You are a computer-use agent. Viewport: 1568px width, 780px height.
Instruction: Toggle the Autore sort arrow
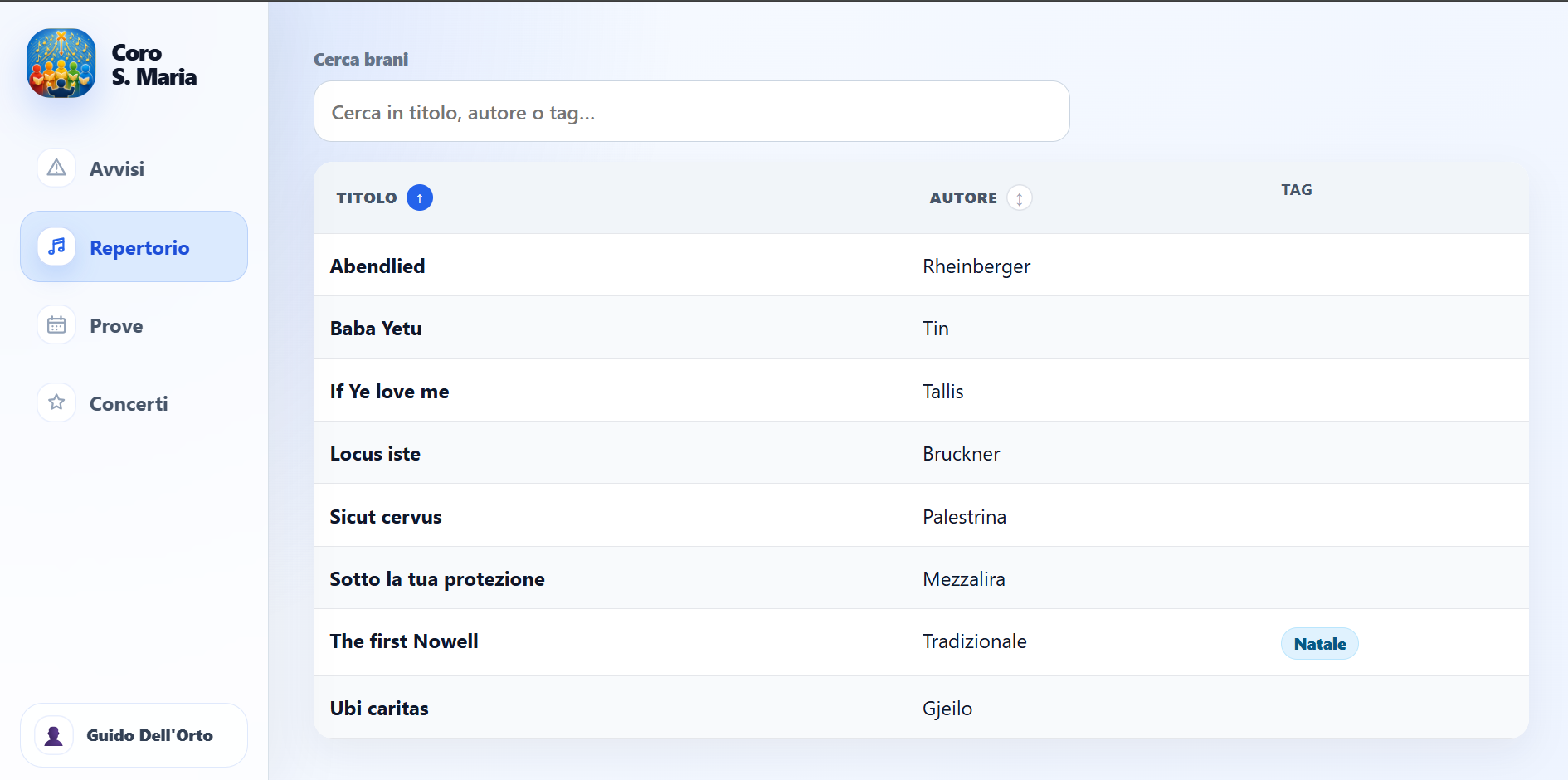coord(1020,198)
